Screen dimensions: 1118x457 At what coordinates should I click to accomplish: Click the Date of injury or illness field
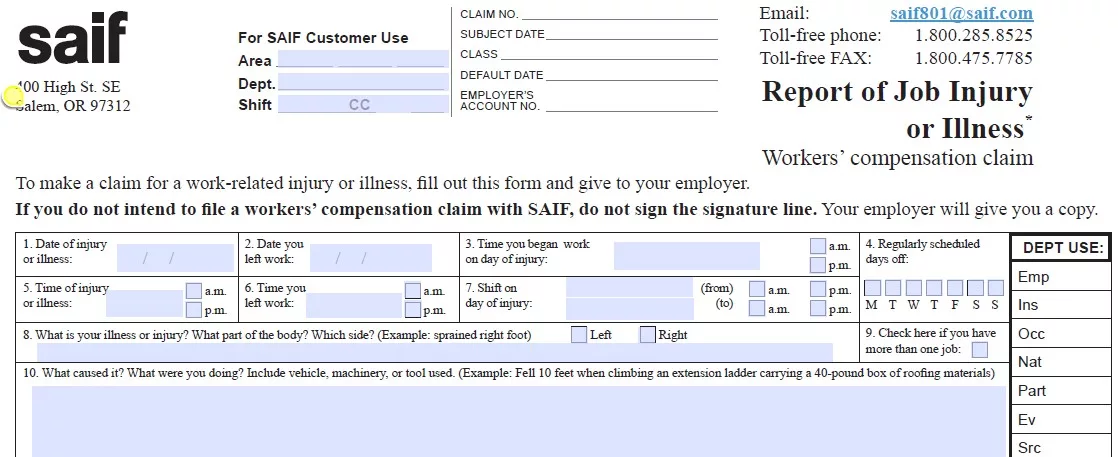175,258
